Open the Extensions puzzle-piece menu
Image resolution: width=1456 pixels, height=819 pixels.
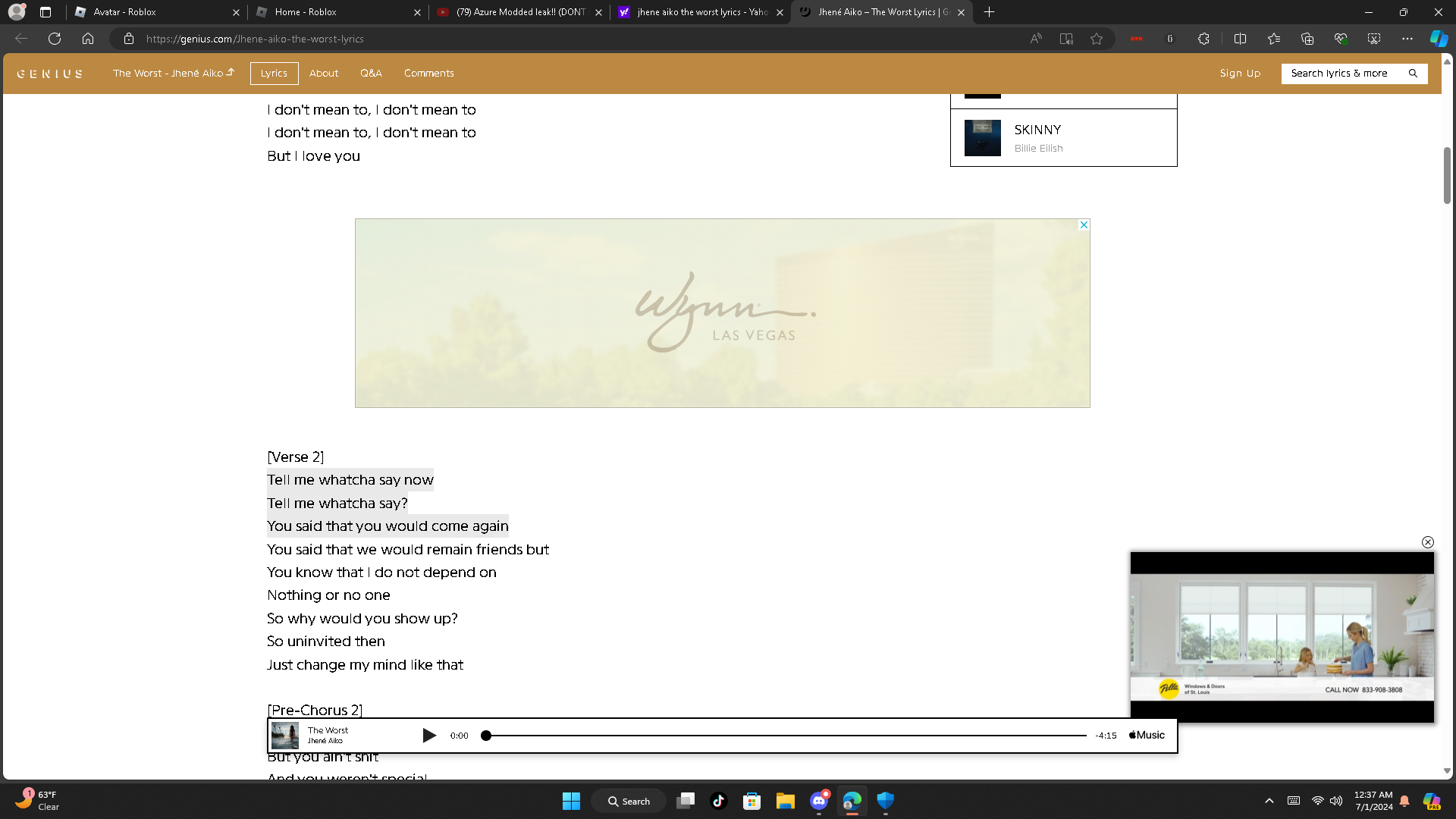(1203, 39)
